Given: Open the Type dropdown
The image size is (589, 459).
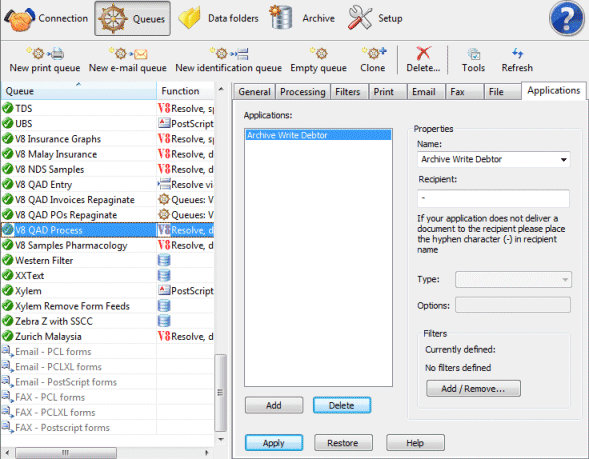Looking at the screenshot, I should click(x=513, y=279).
